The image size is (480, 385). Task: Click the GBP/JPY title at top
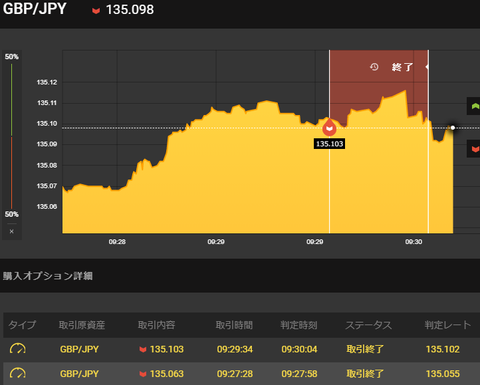35,9
